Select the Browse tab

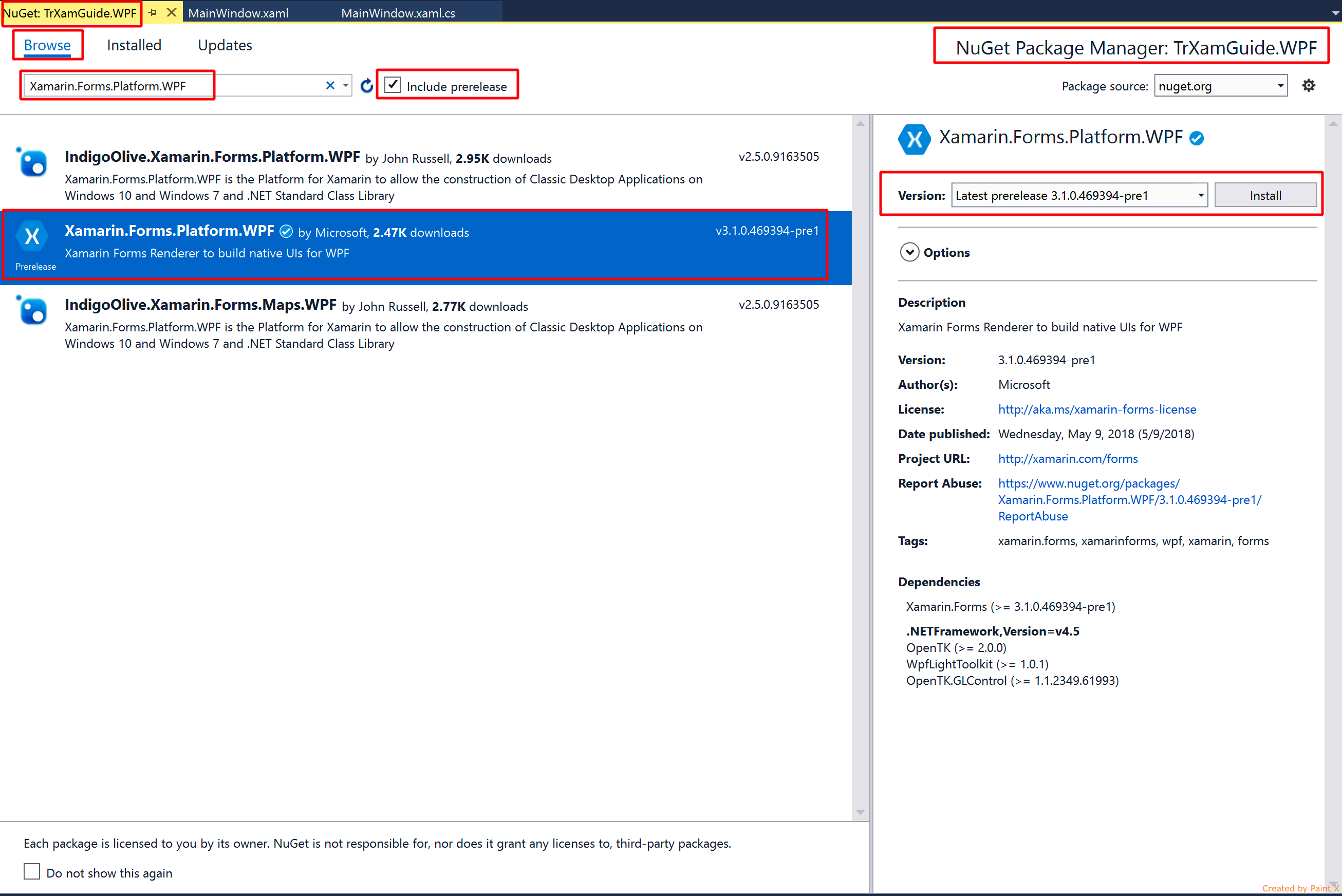point(47,45)
